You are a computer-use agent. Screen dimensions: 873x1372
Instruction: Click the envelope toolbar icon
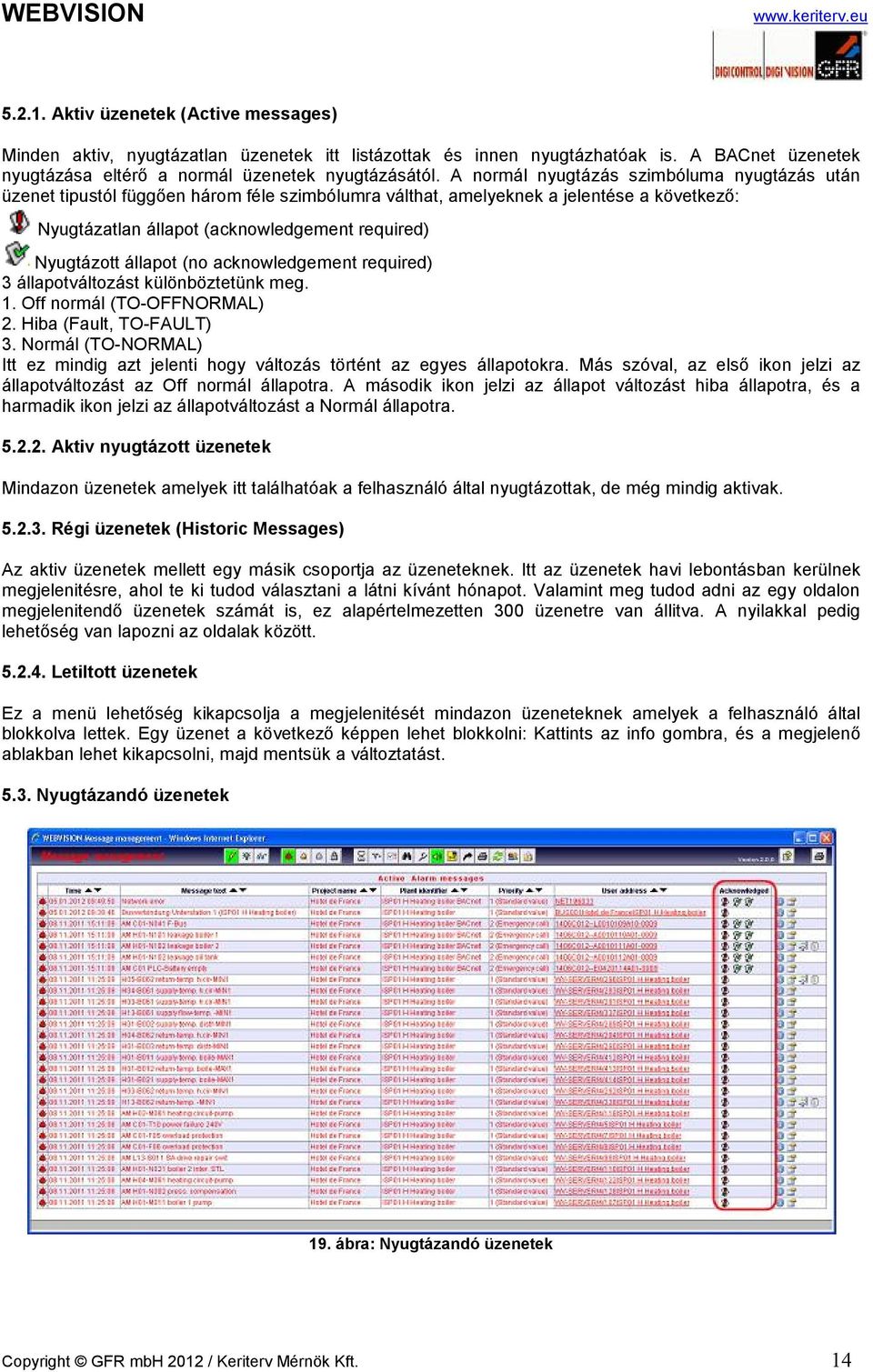[391, 856]
